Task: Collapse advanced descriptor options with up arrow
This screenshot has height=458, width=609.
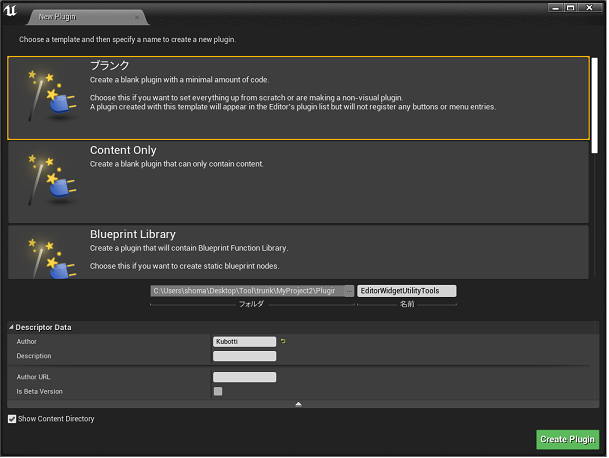Action: tap(299, 405)
